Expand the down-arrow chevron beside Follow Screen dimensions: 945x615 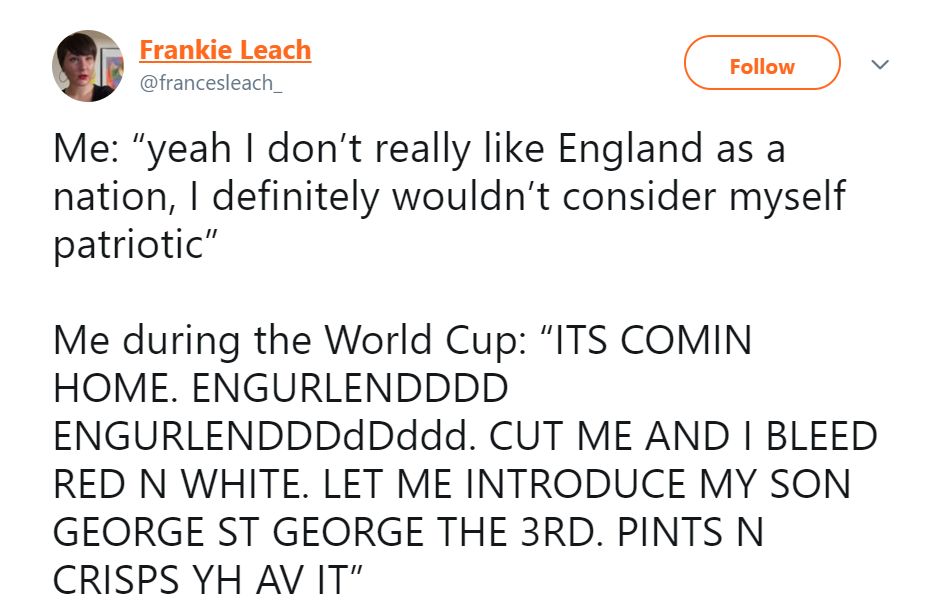(880, 64)
